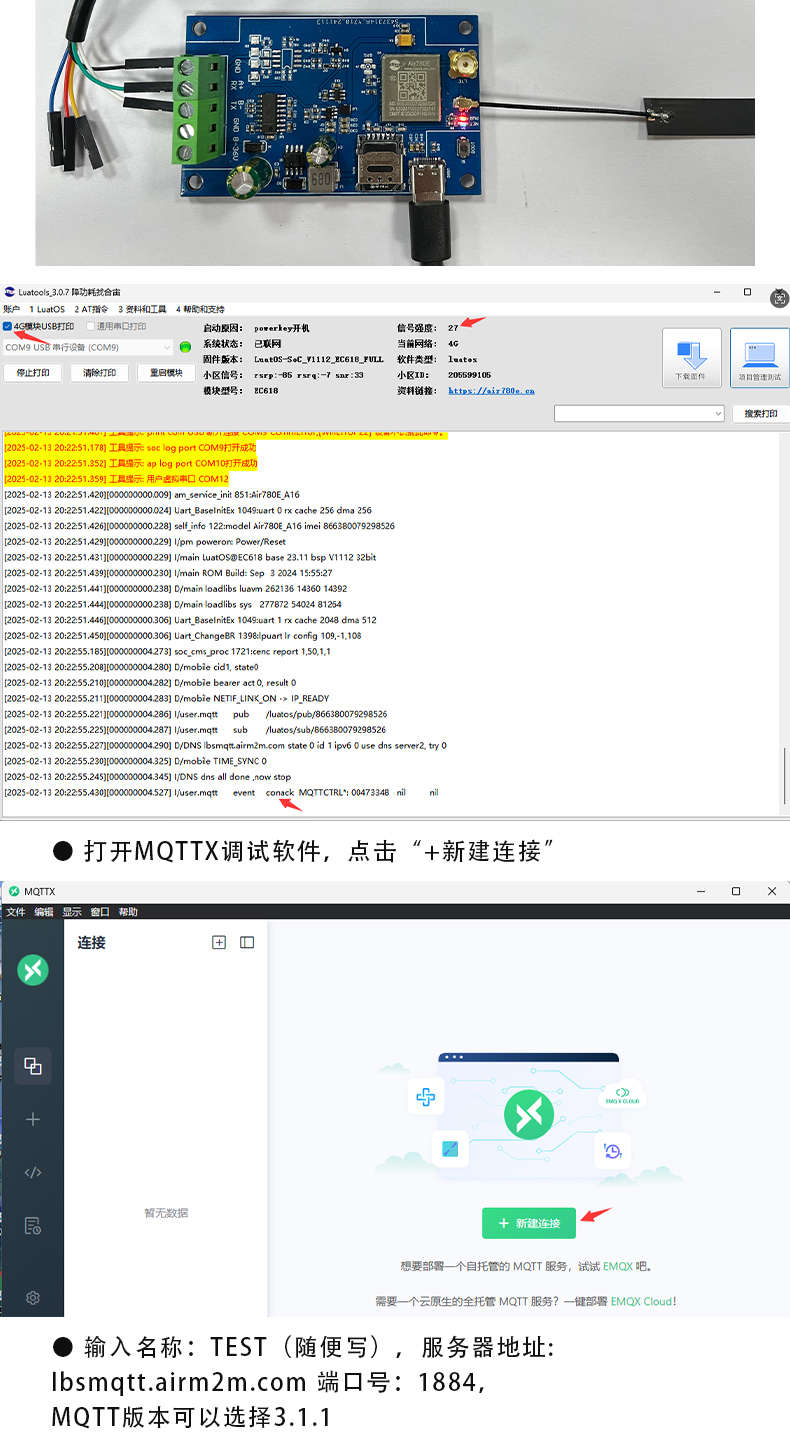Toggle the 通用串口打印 checkbox

90,326
